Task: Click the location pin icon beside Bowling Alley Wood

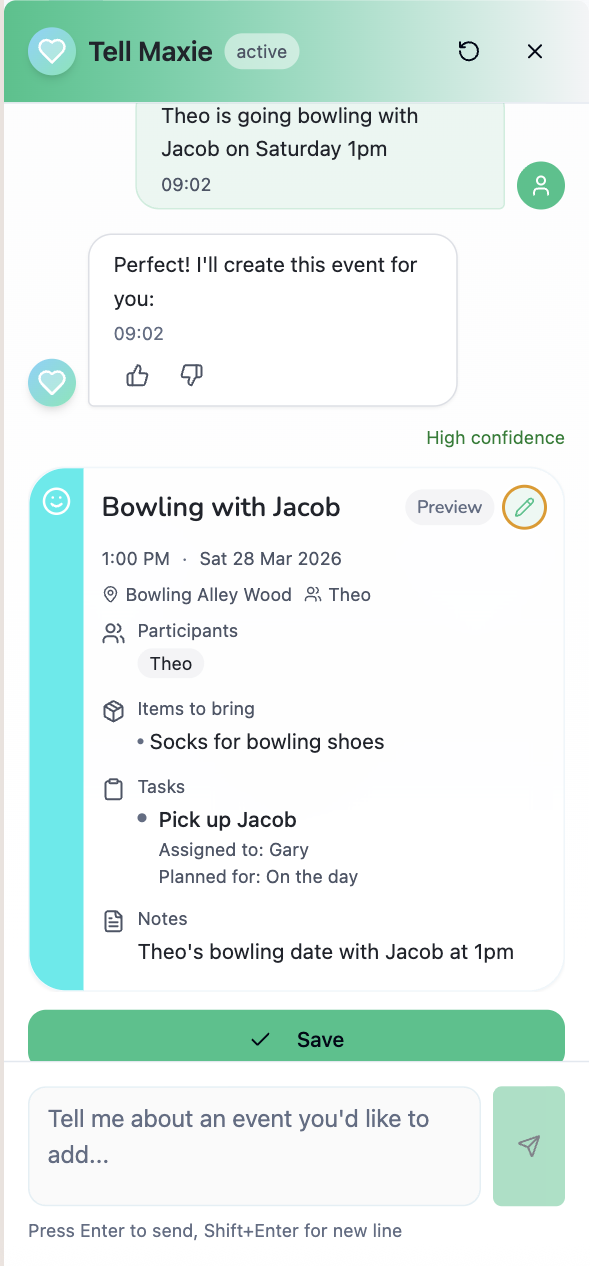Action: point(110,594)
